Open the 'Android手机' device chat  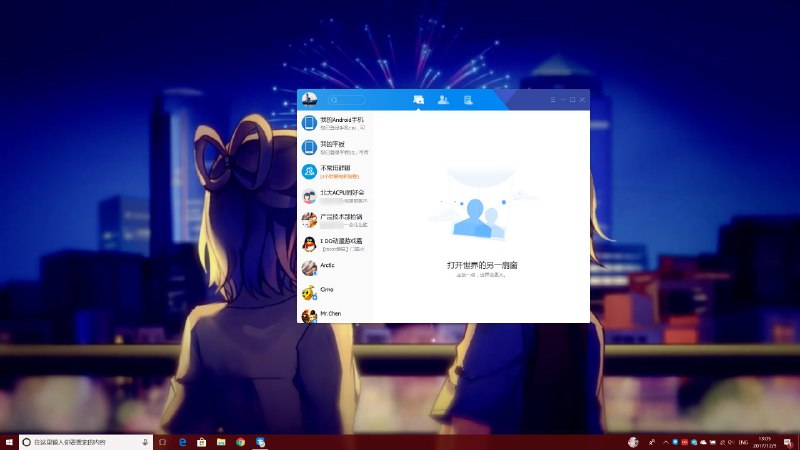[x=335, y=123]
